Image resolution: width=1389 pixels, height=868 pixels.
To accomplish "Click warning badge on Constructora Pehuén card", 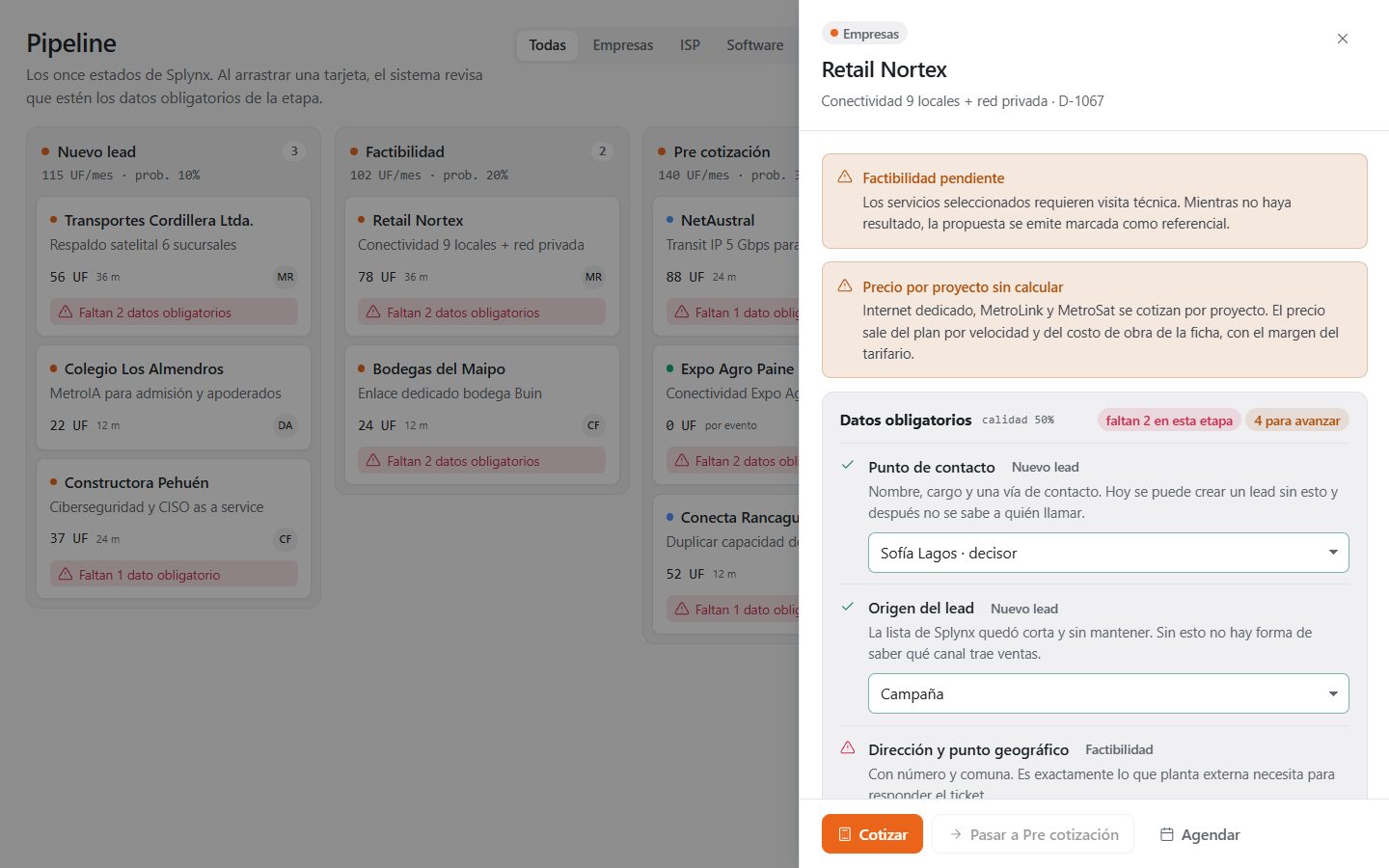I will tap(174, 575).
